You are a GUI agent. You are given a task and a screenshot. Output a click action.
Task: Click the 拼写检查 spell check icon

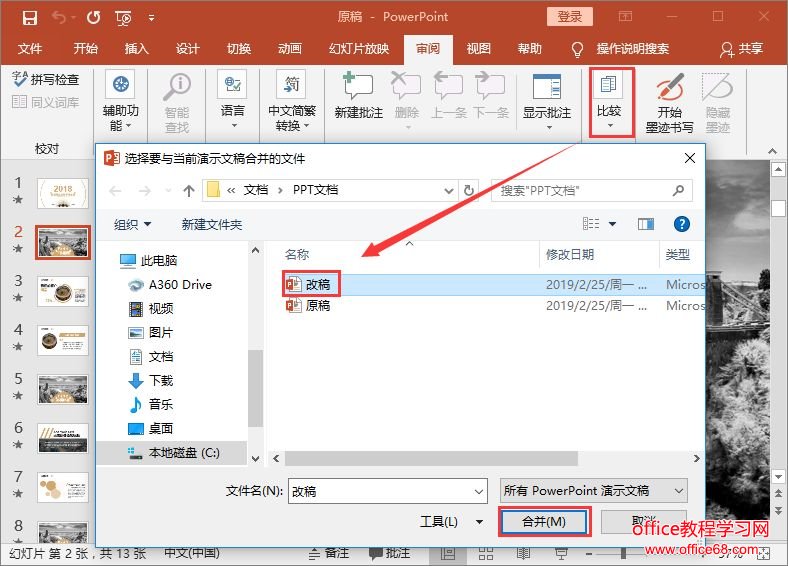click(20, 79)
